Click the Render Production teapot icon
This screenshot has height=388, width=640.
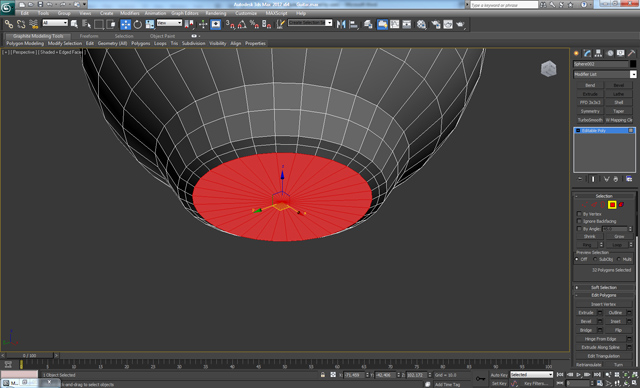(x=460, y=24)
